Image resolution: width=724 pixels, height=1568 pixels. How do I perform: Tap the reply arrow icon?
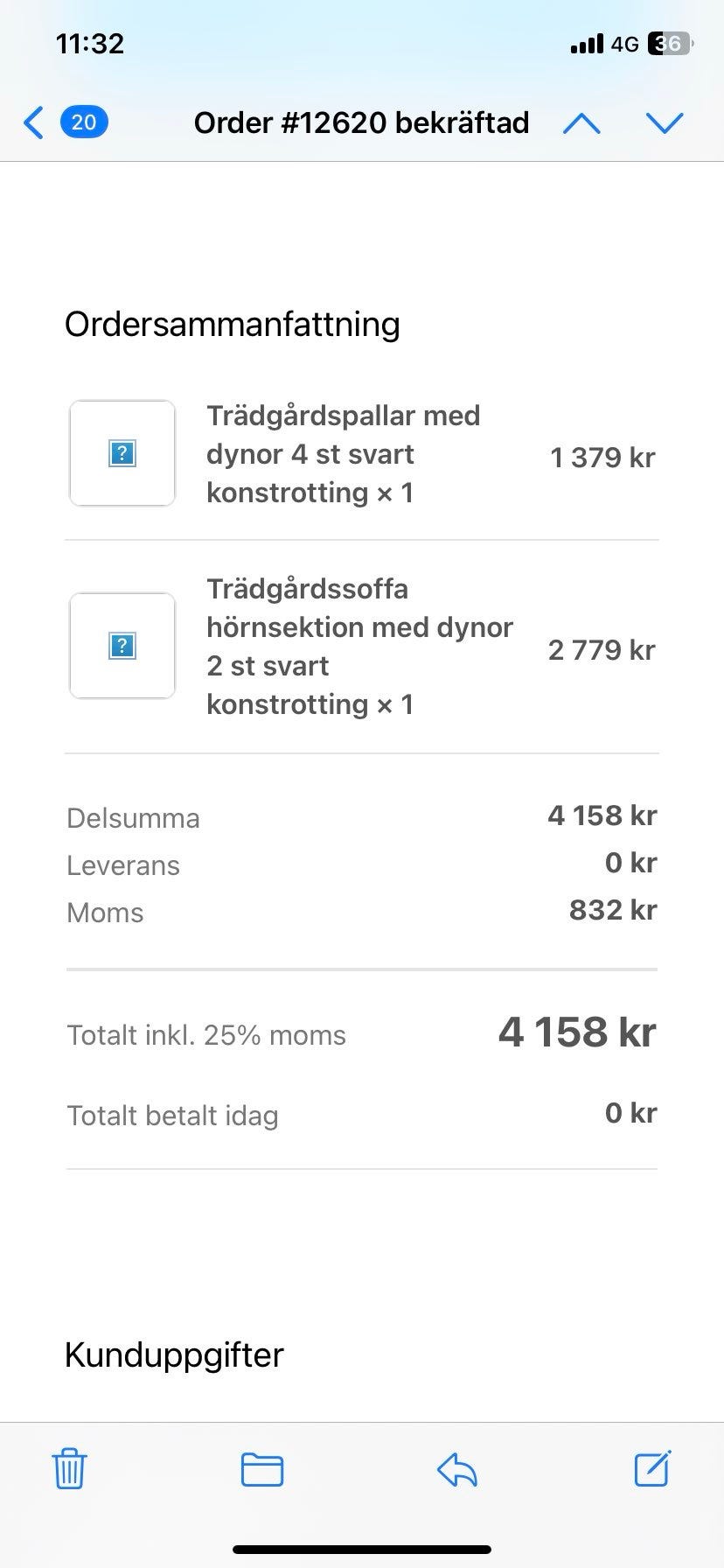click(x=457, y=1468)
